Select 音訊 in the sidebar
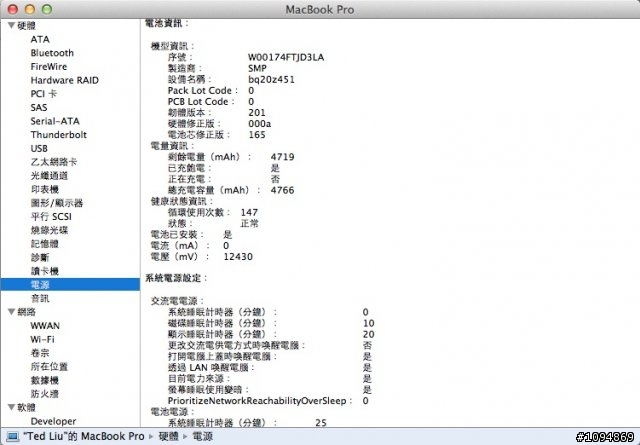The height and width of the screenshot is (445, 640). pos(40,298)
